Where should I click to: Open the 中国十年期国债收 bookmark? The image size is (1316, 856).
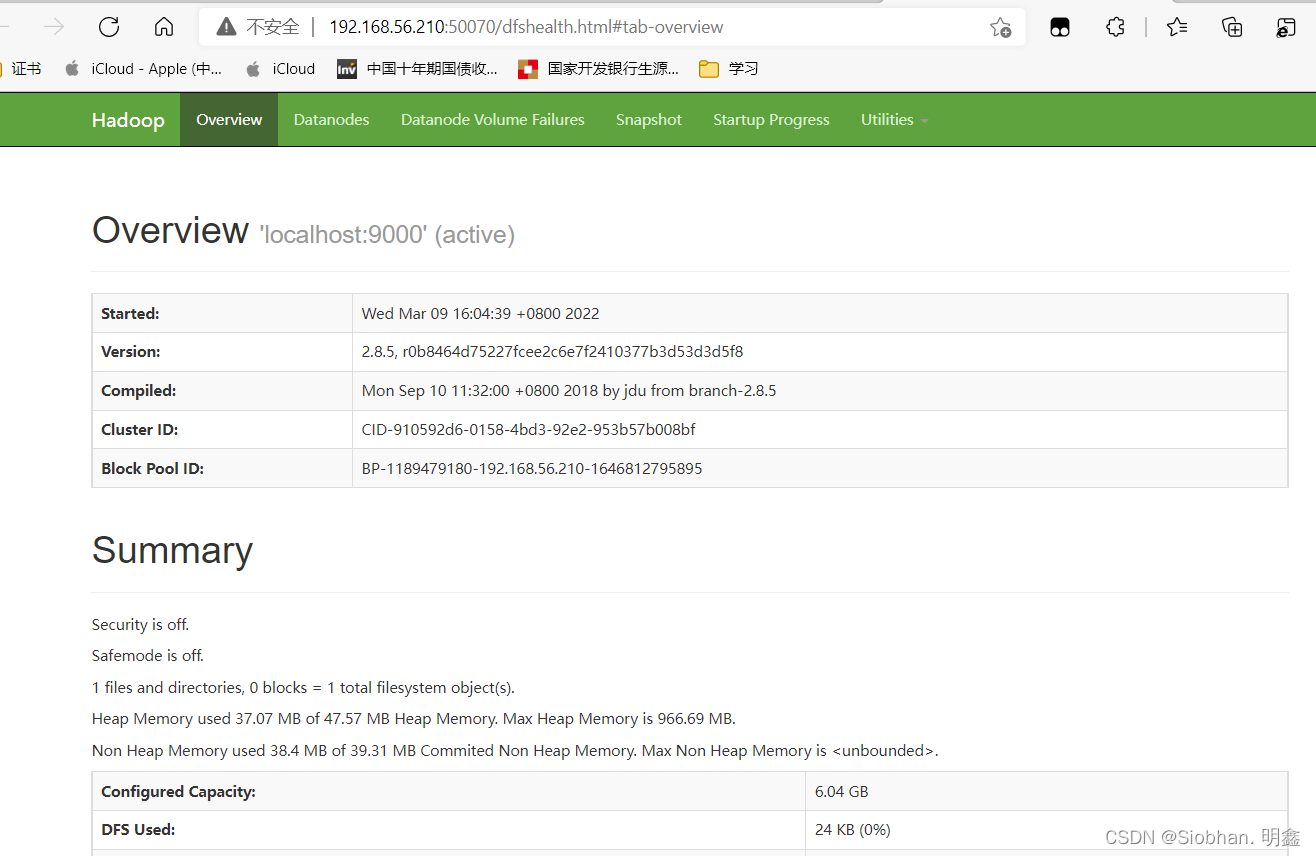[417, 69]
